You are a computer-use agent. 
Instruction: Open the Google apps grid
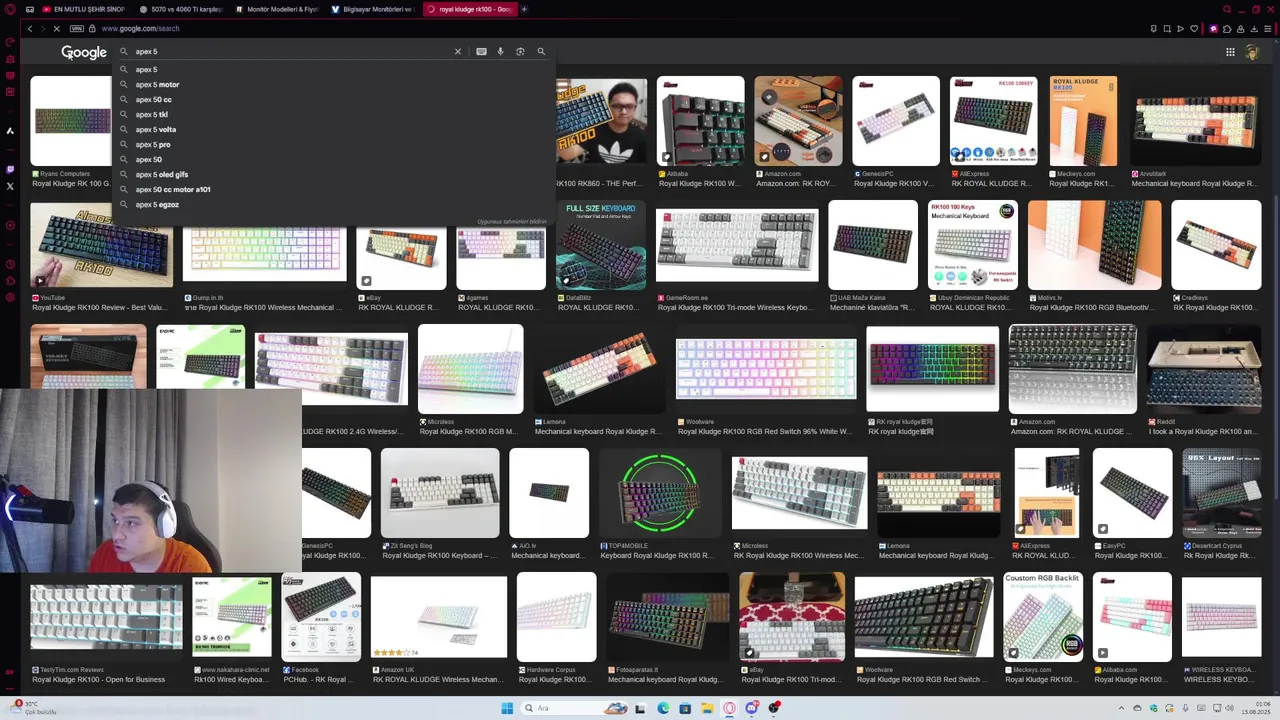(1230, 52)
